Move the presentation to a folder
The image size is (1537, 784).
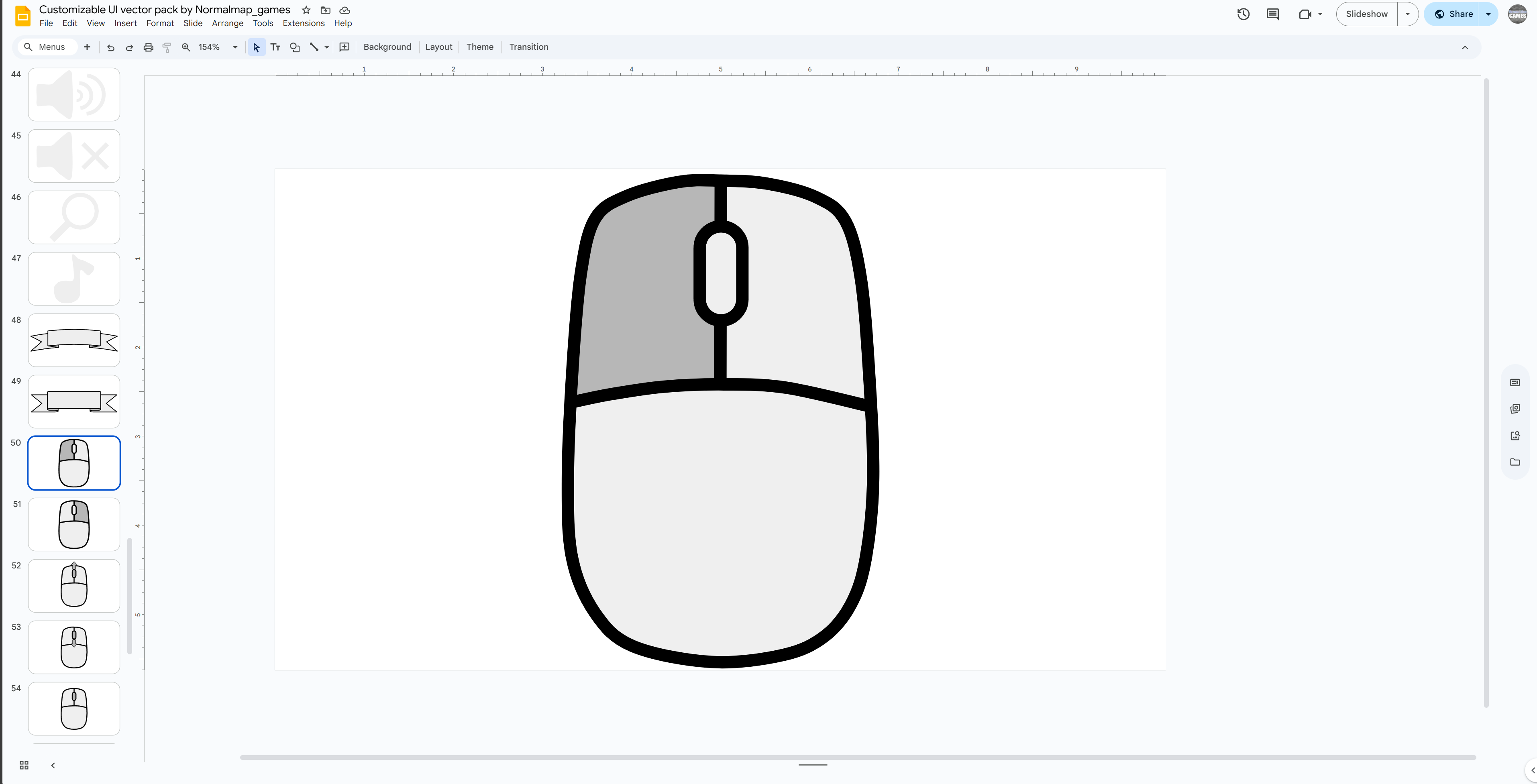(325, 10)
